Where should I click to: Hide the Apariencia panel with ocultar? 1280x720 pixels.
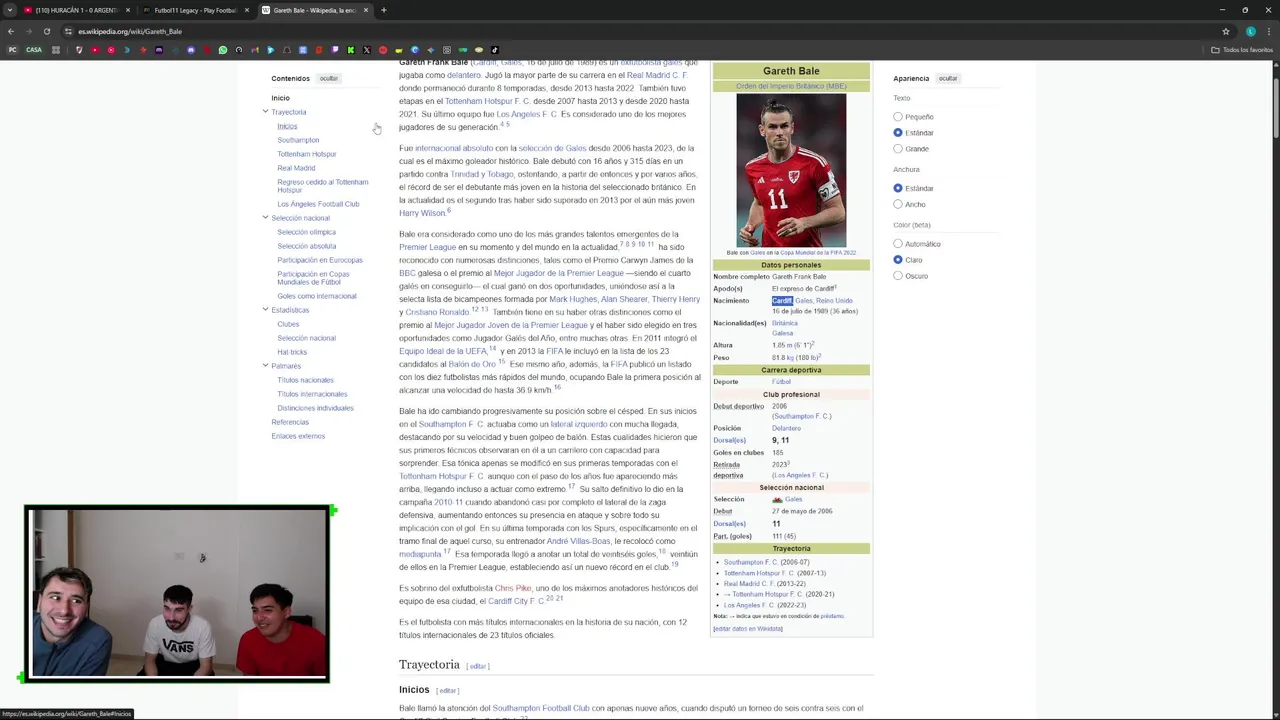948,78
